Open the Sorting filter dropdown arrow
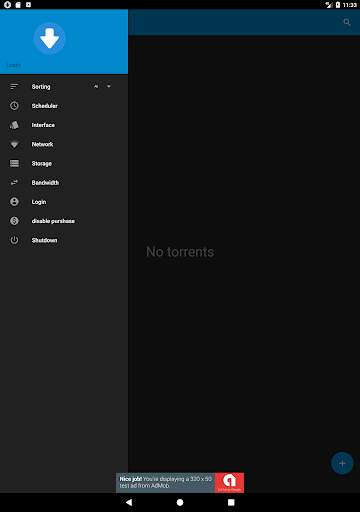Image resolution: width=360 pixels, height=512 pixels. point(109,86)
